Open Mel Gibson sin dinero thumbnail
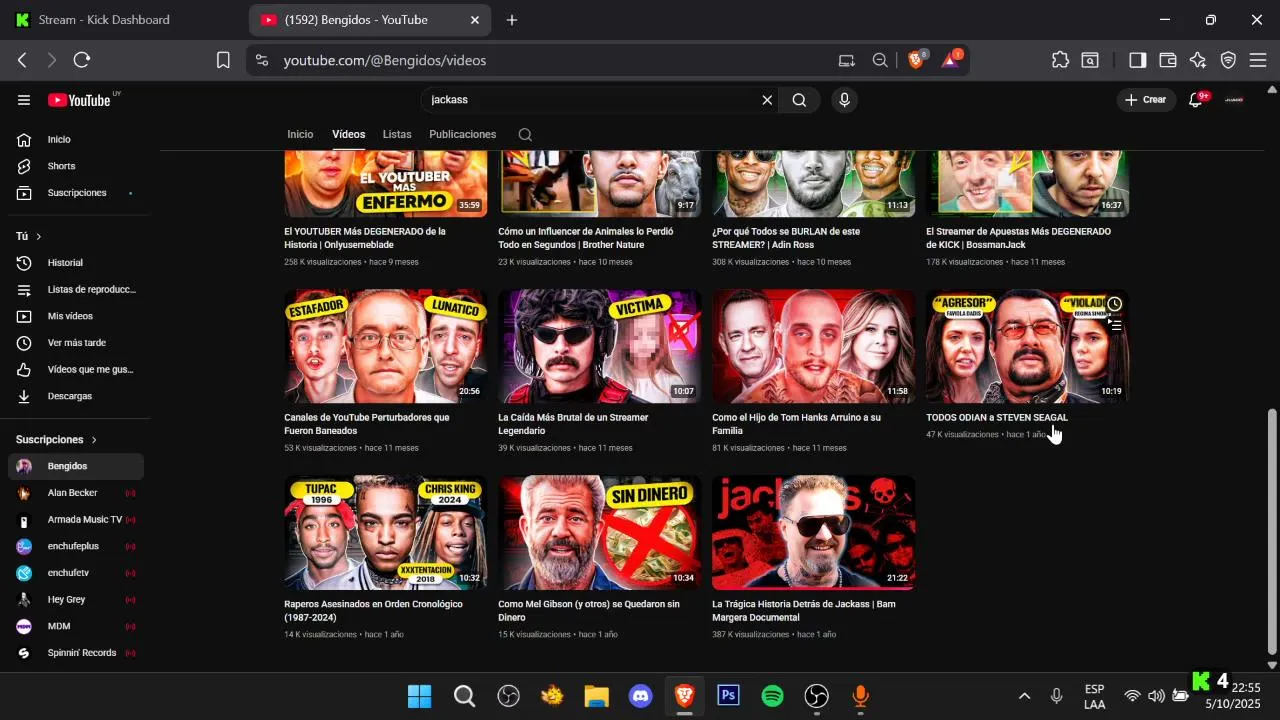This screenshot has height=720, width=1280. [x=600, y=533]
